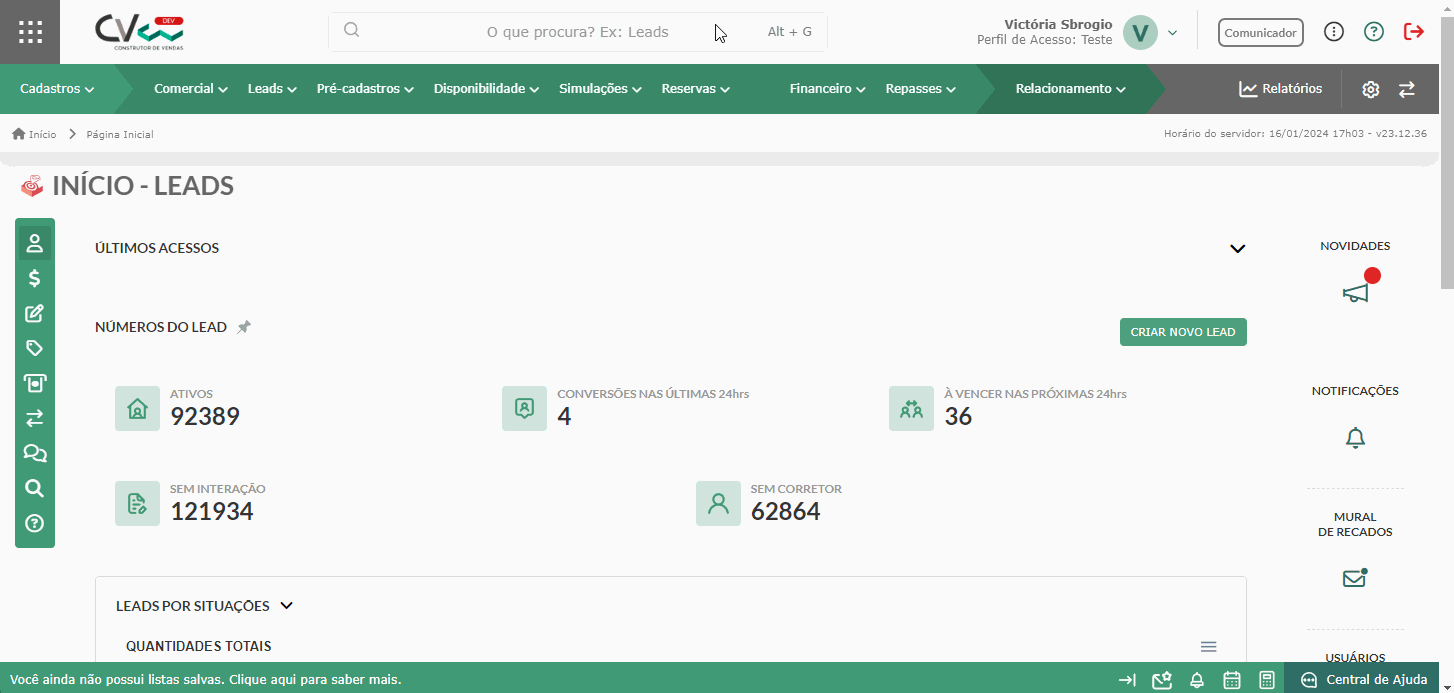Expand the Pré-cadastros menu
This screenshot has width=1454, height=693.
[365, 89]
